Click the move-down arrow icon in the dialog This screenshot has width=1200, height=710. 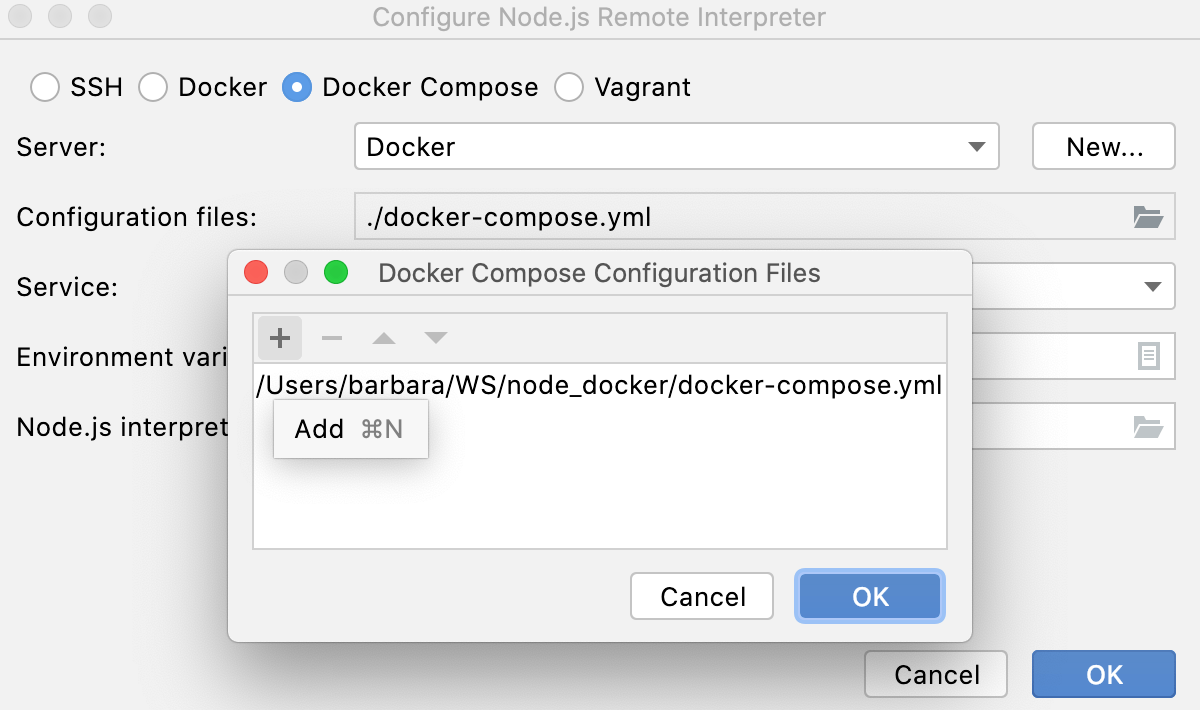pos(436,338)
